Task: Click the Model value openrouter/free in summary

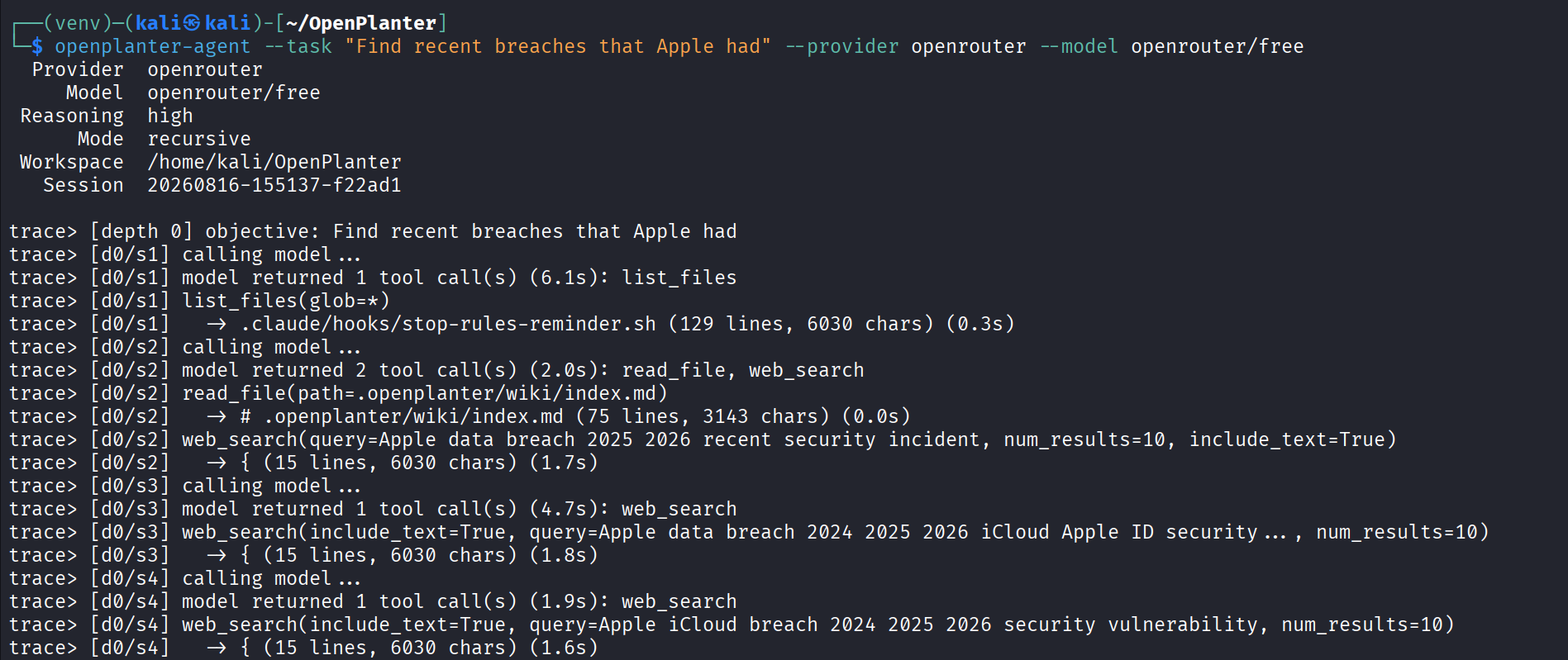Action: [234, 93]
